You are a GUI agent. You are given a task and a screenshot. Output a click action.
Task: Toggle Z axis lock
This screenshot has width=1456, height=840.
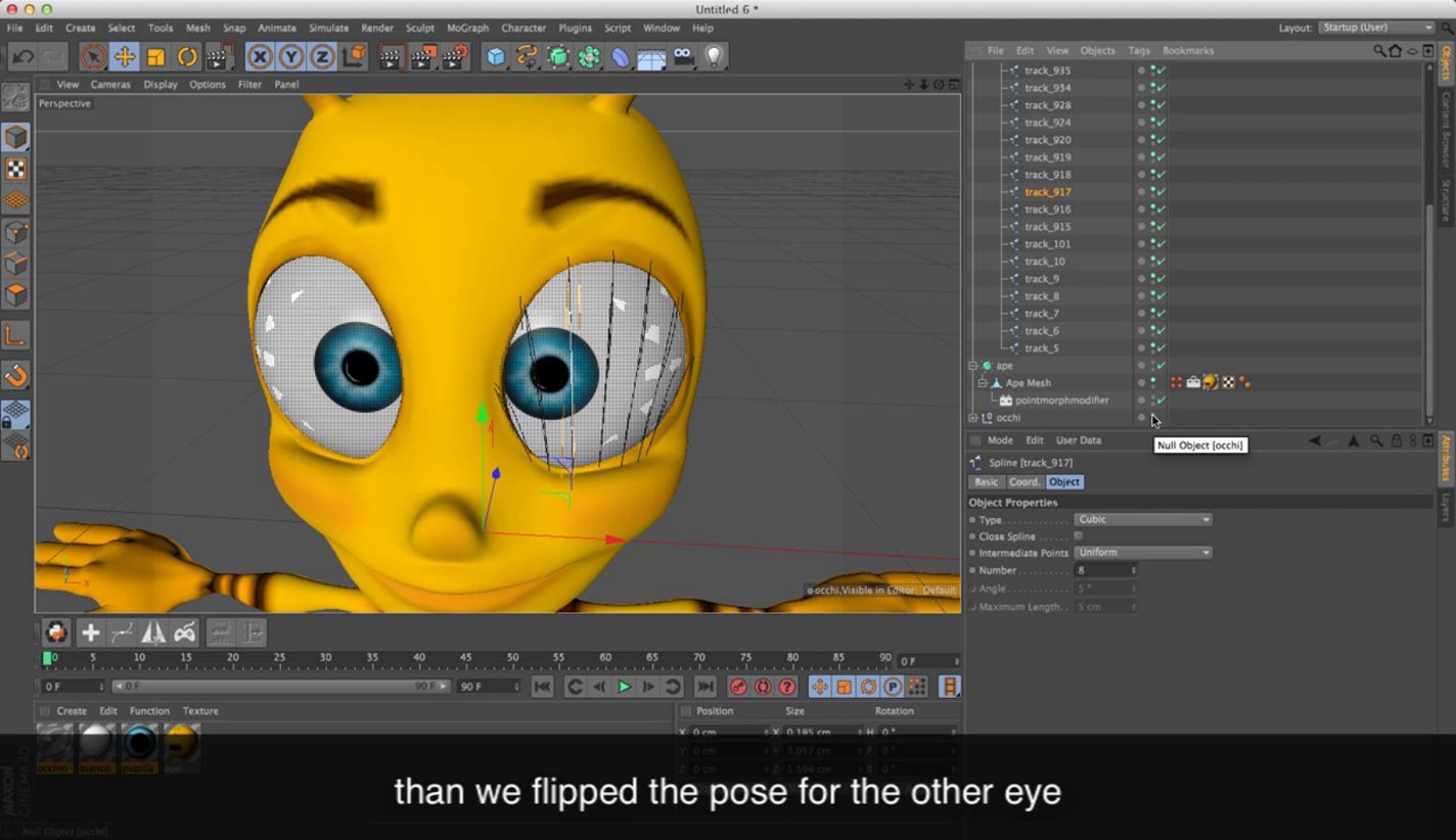point(322,57)
